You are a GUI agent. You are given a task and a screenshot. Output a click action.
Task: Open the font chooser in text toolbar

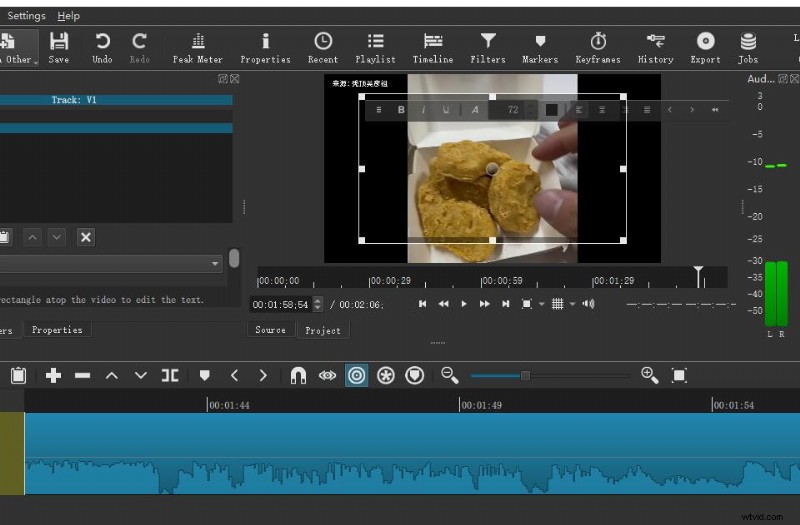click(475, 110)
